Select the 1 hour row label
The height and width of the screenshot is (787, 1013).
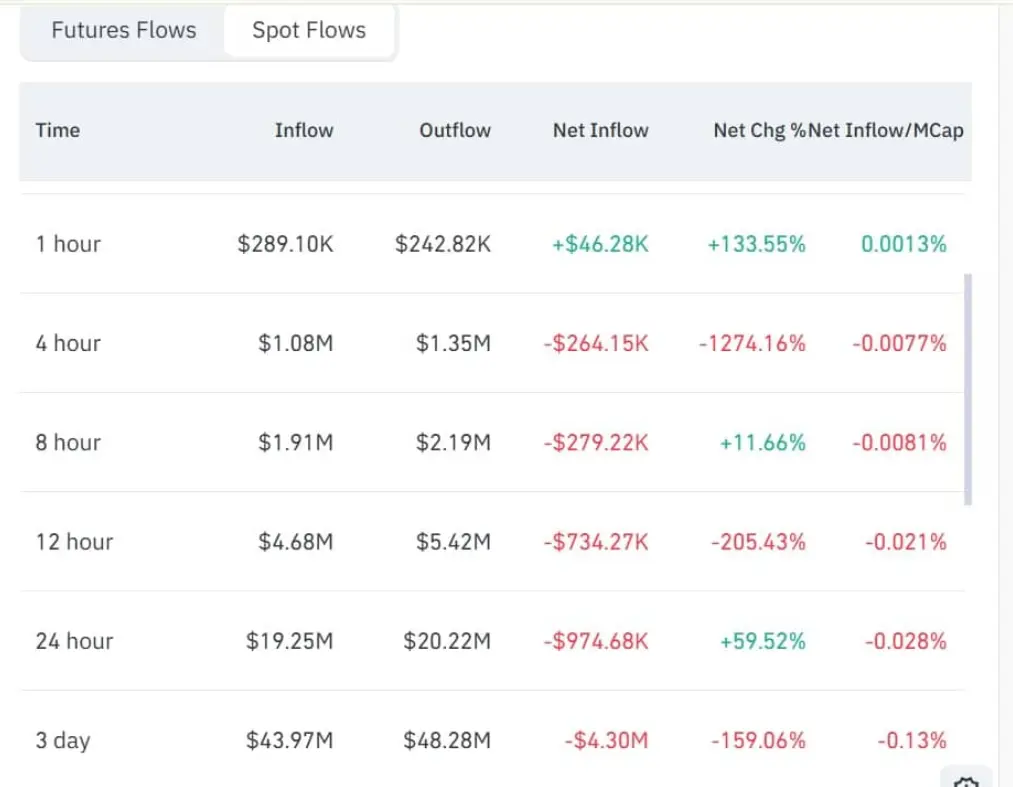coord(68,244)
